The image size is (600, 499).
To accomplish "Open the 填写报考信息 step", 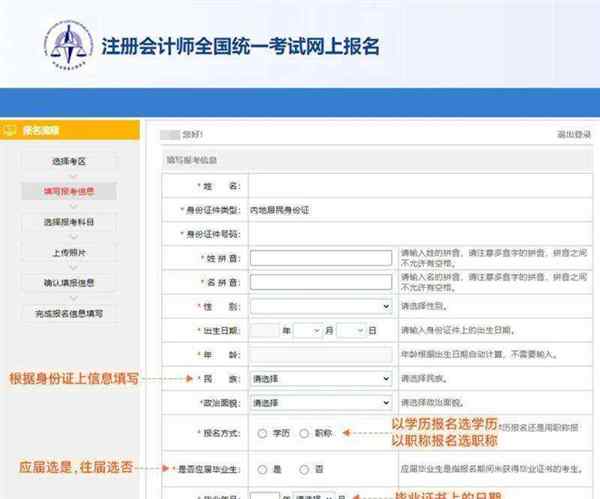I will click(69, 191).
